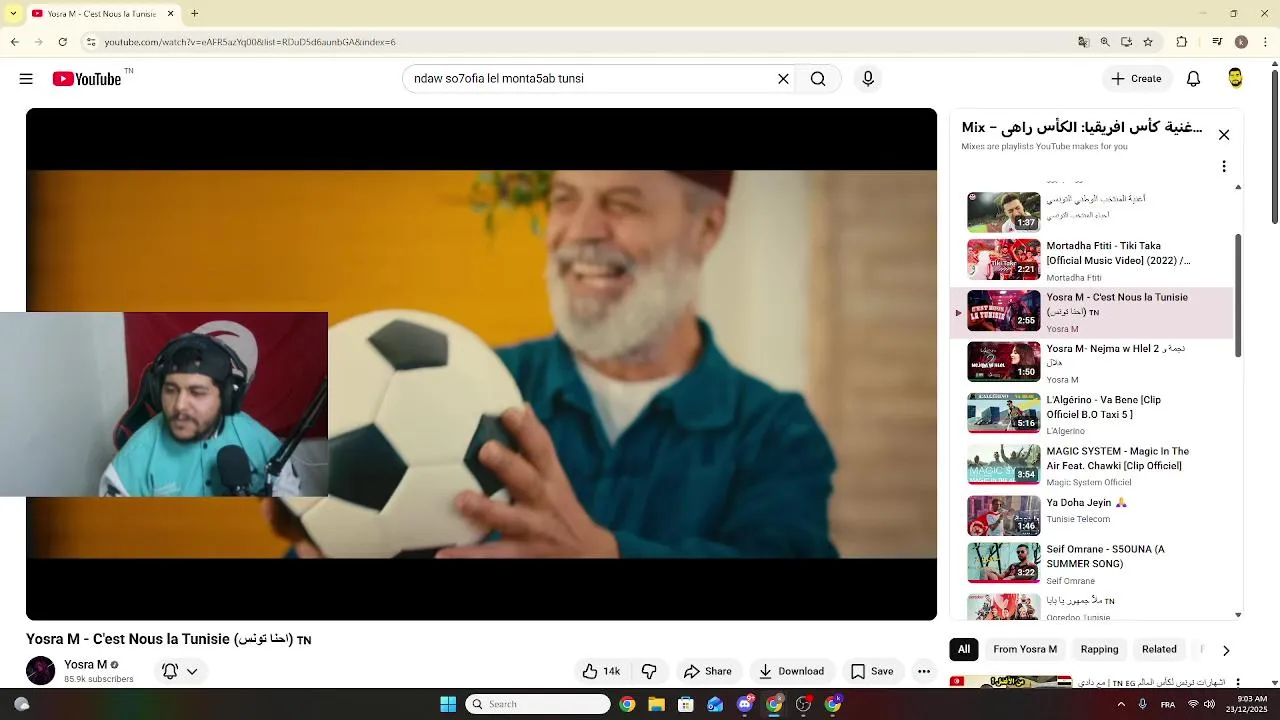Image resolution: width=1280 pixels, height=720 pixels.
Task: Share the video
Action: [708, 671]
